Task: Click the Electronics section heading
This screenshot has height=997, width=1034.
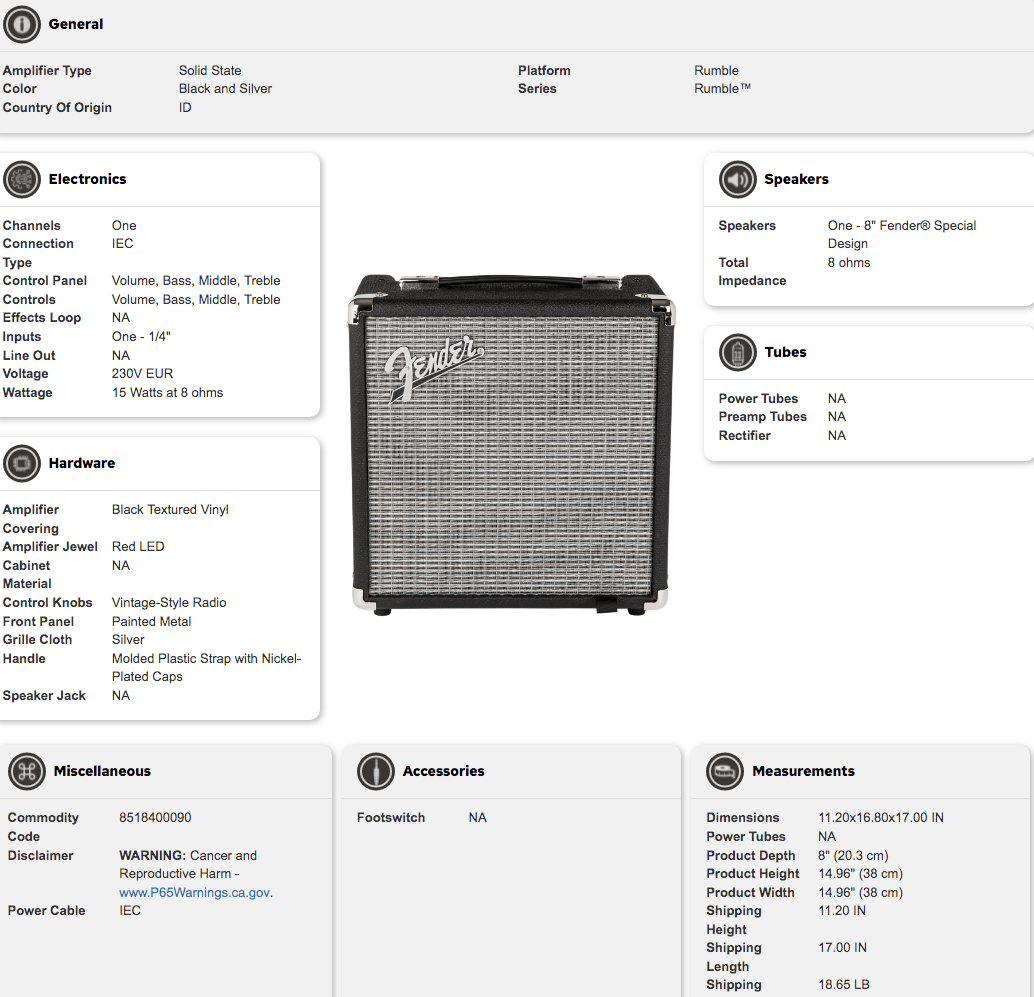Action: [87, 179]
